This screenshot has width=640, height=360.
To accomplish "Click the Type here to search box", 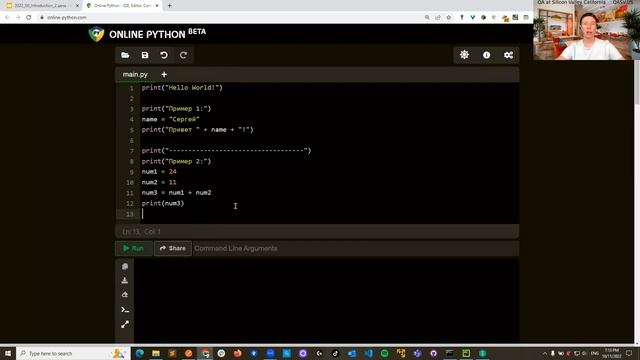I will pos(73,353).
